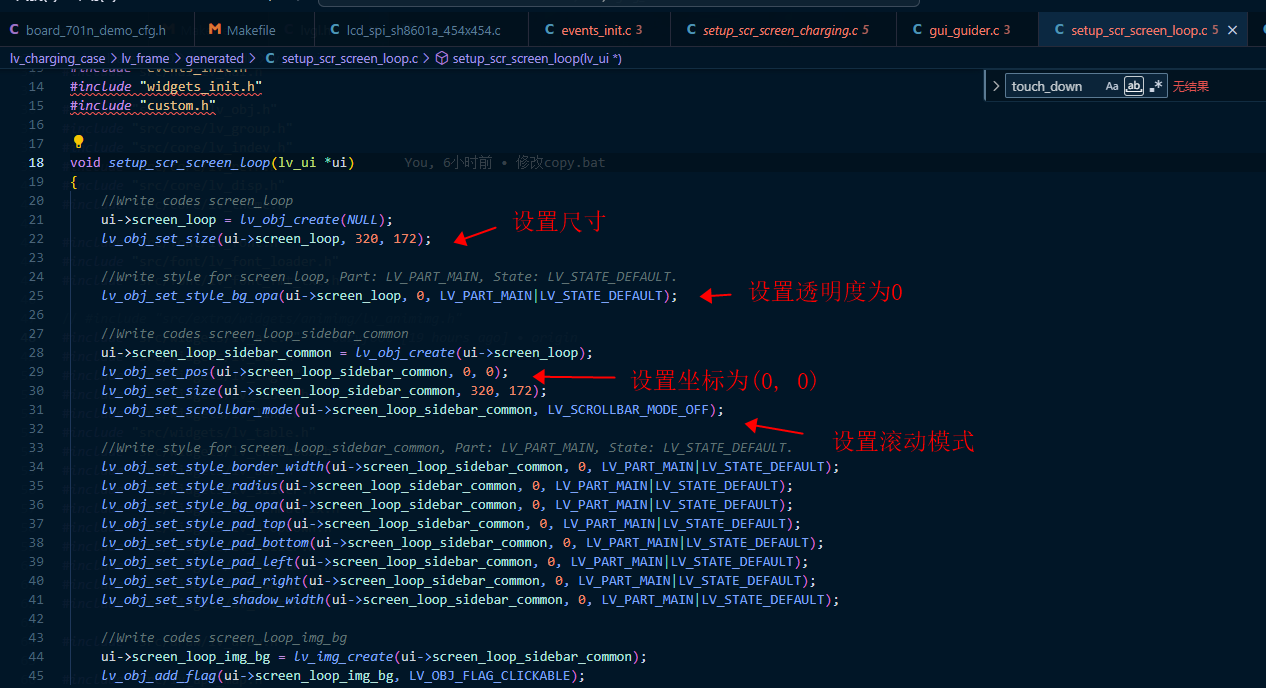Viewport: 1266px width, 688px height.
Task: Click line number 43 in the gutter
Action: click(x=37, y=637)
